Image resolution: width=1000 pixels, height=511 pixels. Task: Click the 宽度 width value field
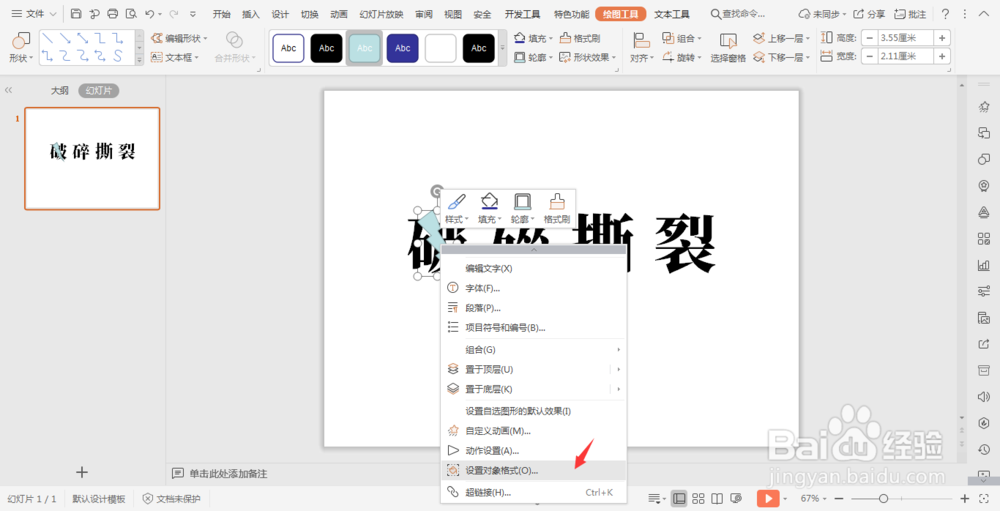click(905, 57)
